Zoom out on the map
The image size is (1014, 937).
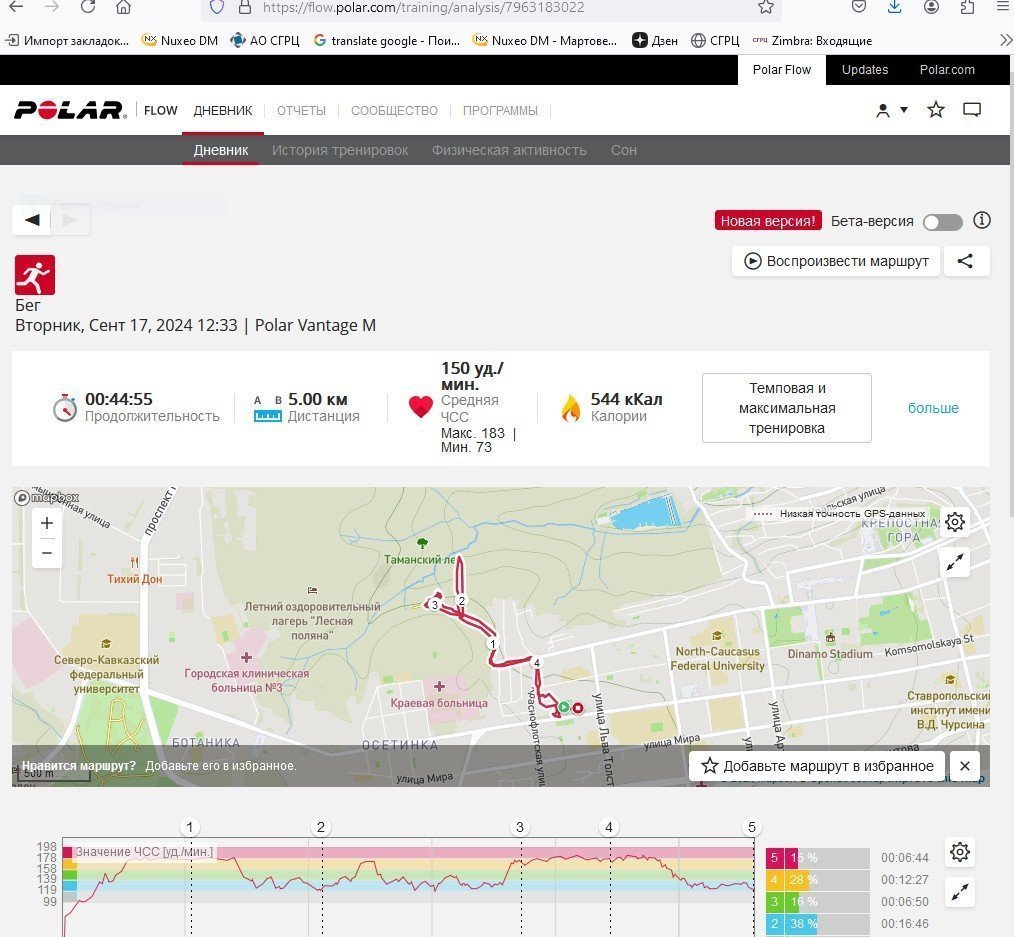[x=47, y=553]
